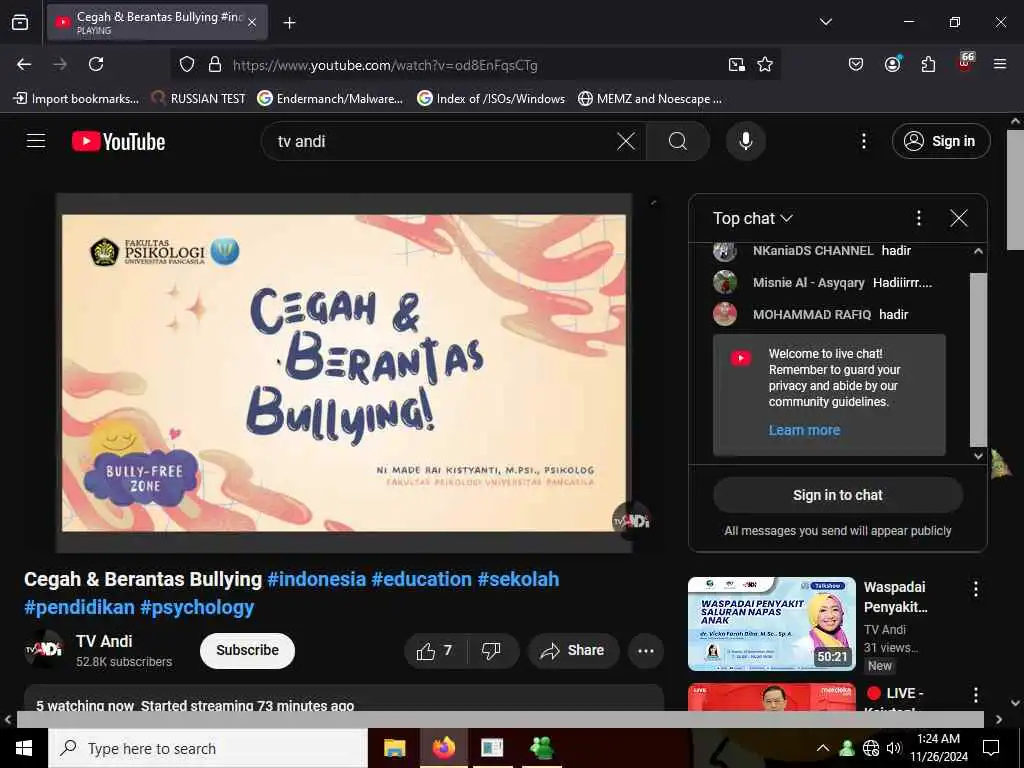This screenshot has height=768, width=1024.
Task: Click the TV Andi channel avatar
Action: [44, 650]
